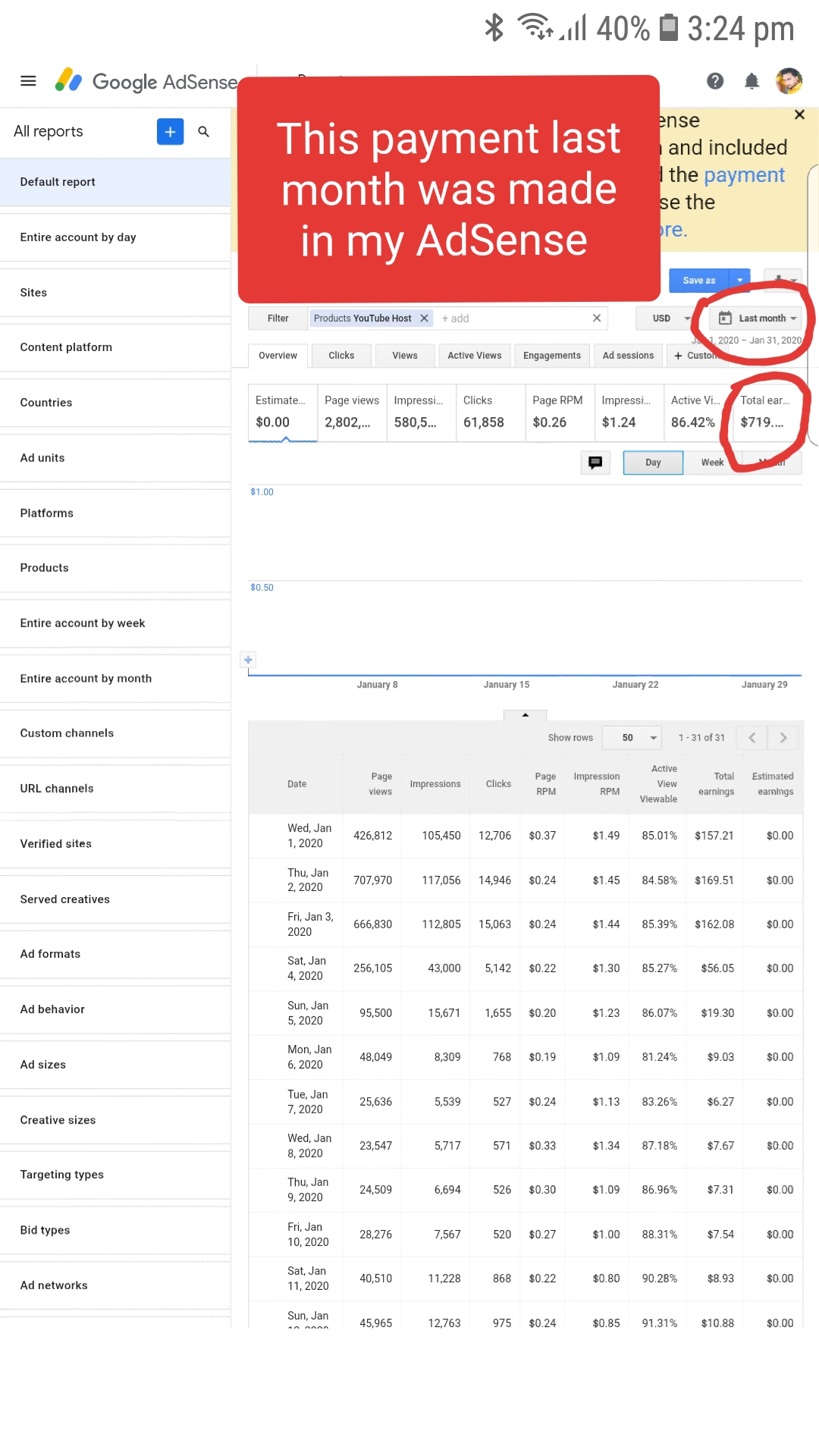Sort table by Date column header
Viewport: 819px width, 1456px height.
tap(297, 784)
